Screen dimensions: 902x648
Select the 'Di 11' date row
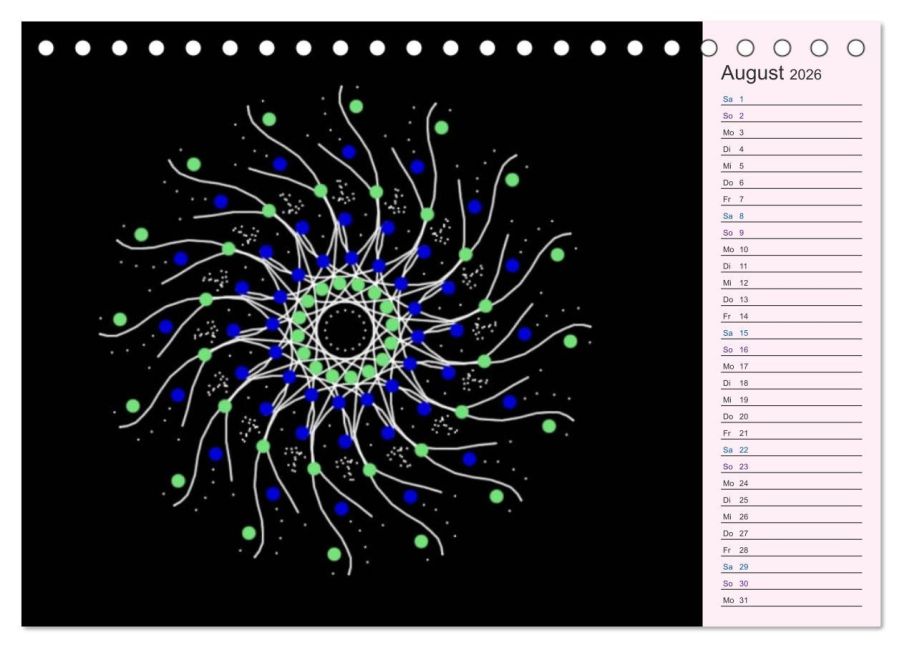pyautogui.click(x=792, y=266)
